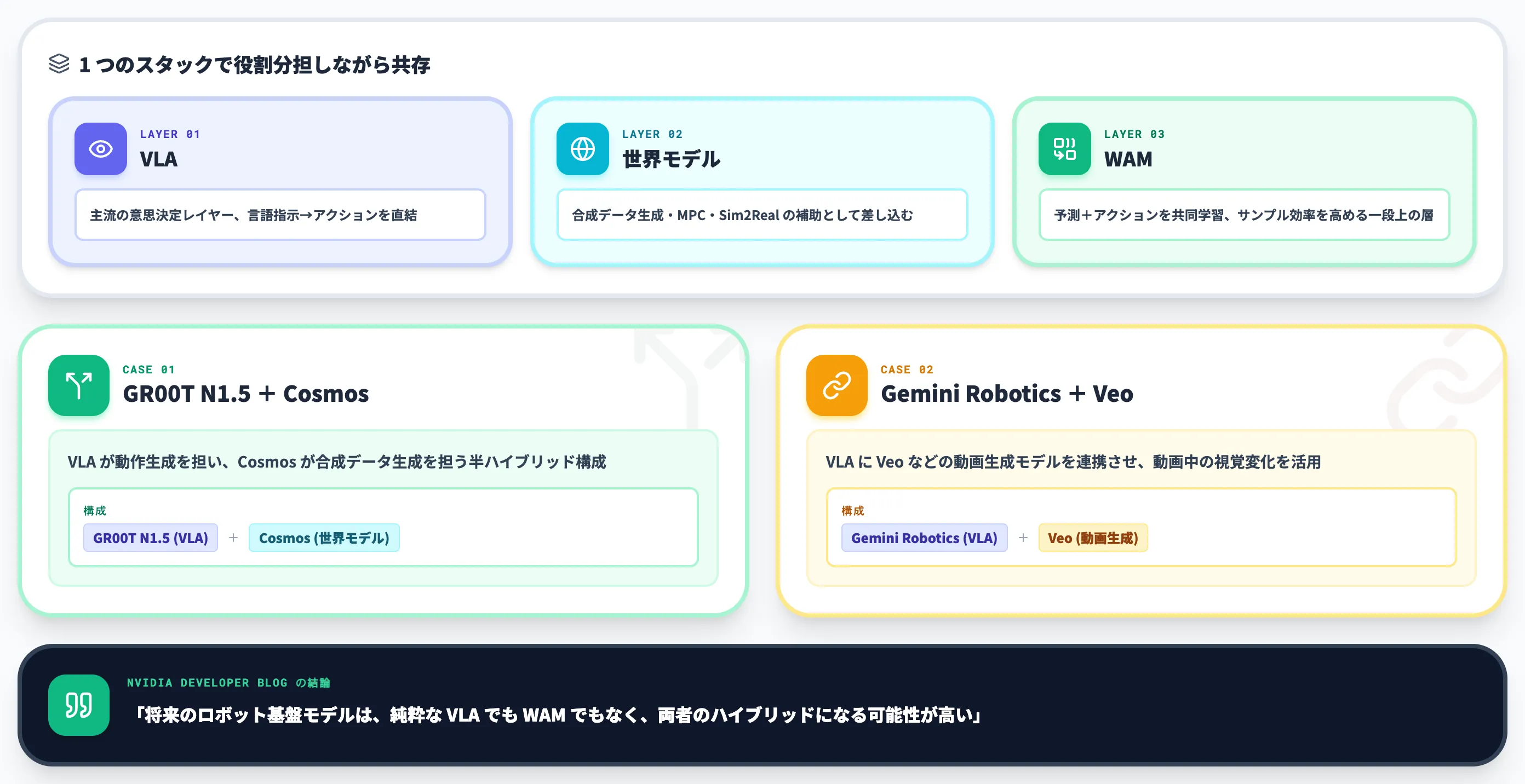
Task: Select the GR00T N1.5 (VLA) chip
Action: (151, 538)
